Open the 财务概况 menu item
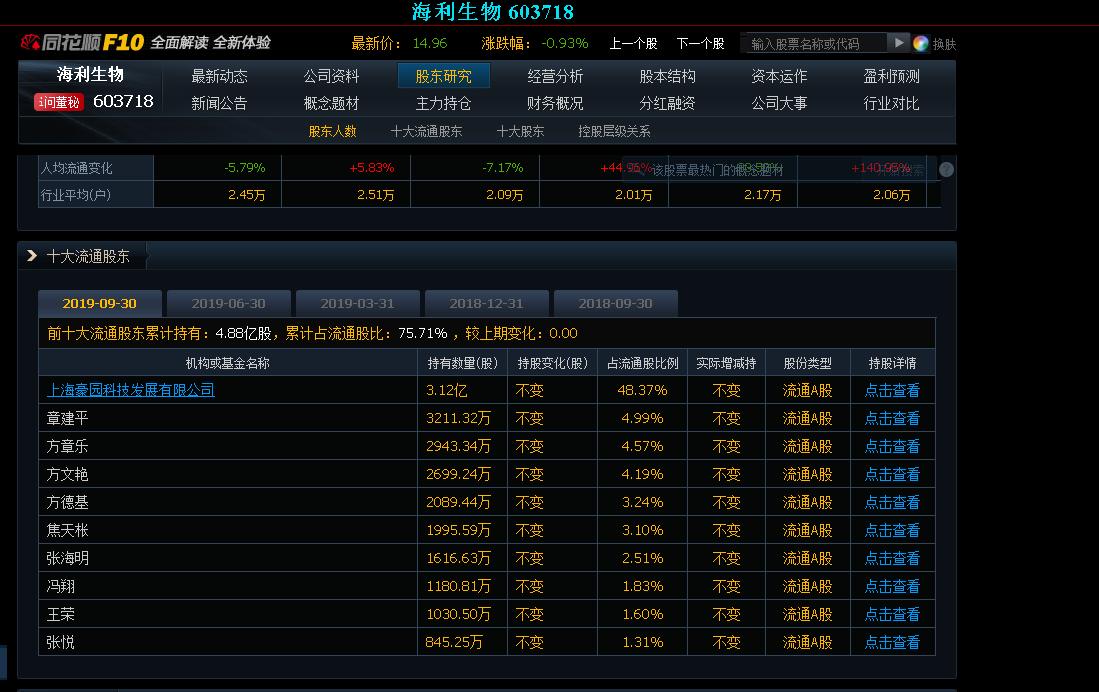 tap(555, 103)
